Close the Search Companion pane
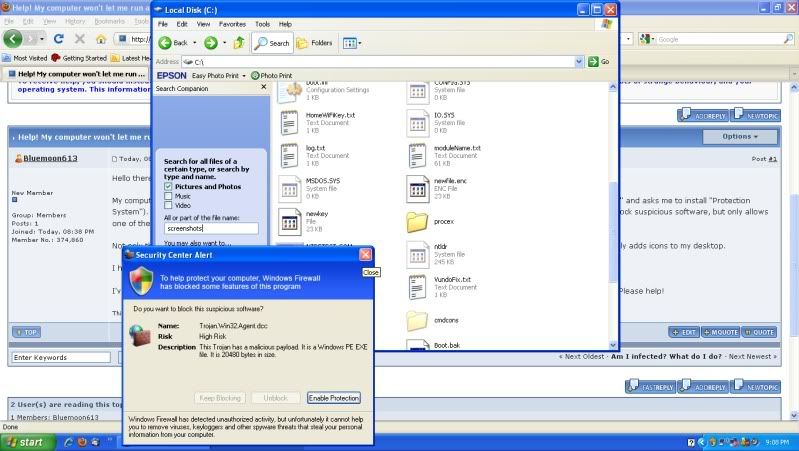Viewport: 799px width, 451px height. 263,88
